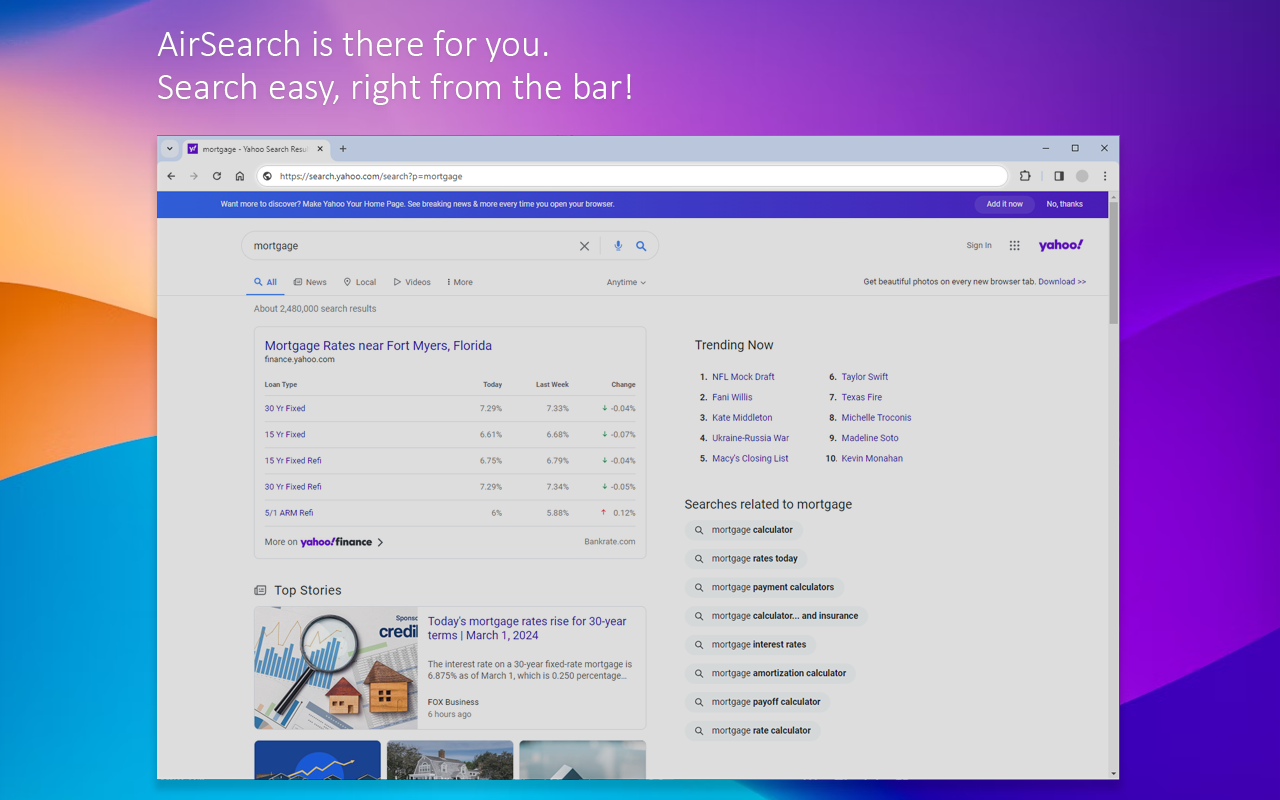The height and width of the screenshot is (800, 1280).
Task: Open the browser three-dot menu
Action: click(x=1105, y=176)
